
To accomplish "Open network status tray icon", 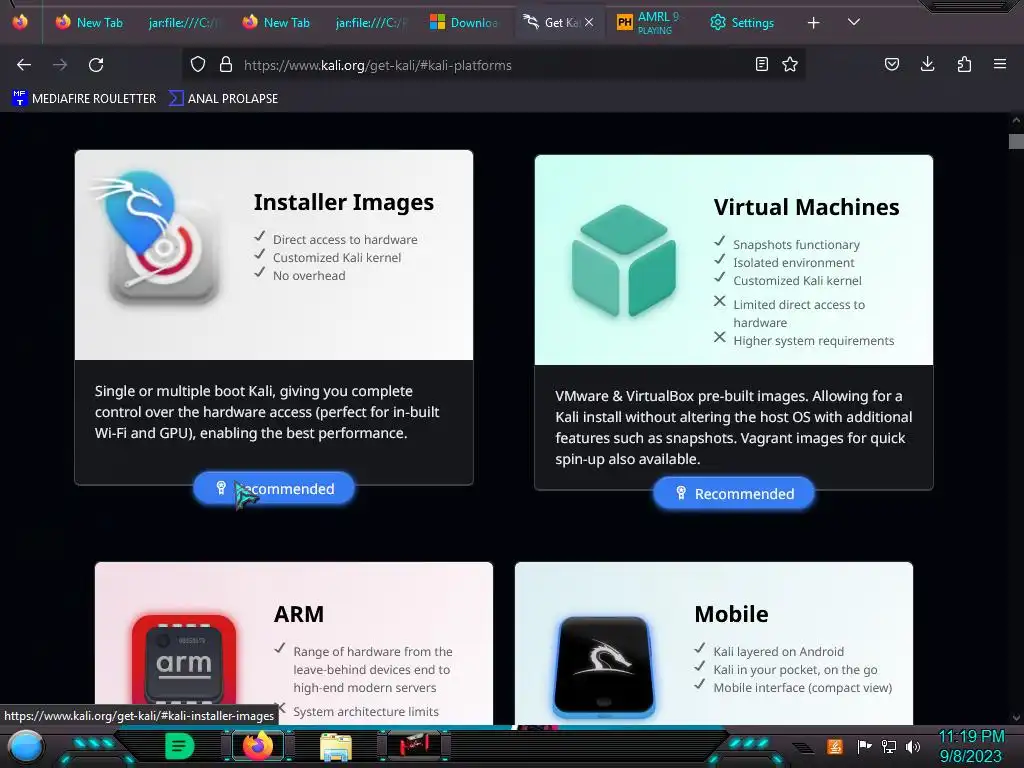I will pos(888,746).
